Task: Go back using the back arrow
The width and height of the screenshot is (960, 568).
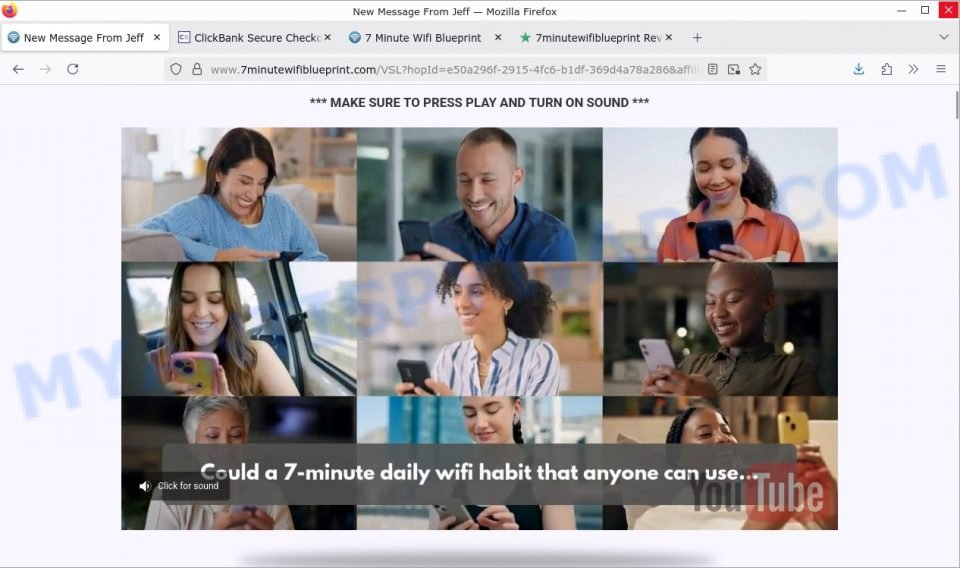Action: tap(18, 69)
